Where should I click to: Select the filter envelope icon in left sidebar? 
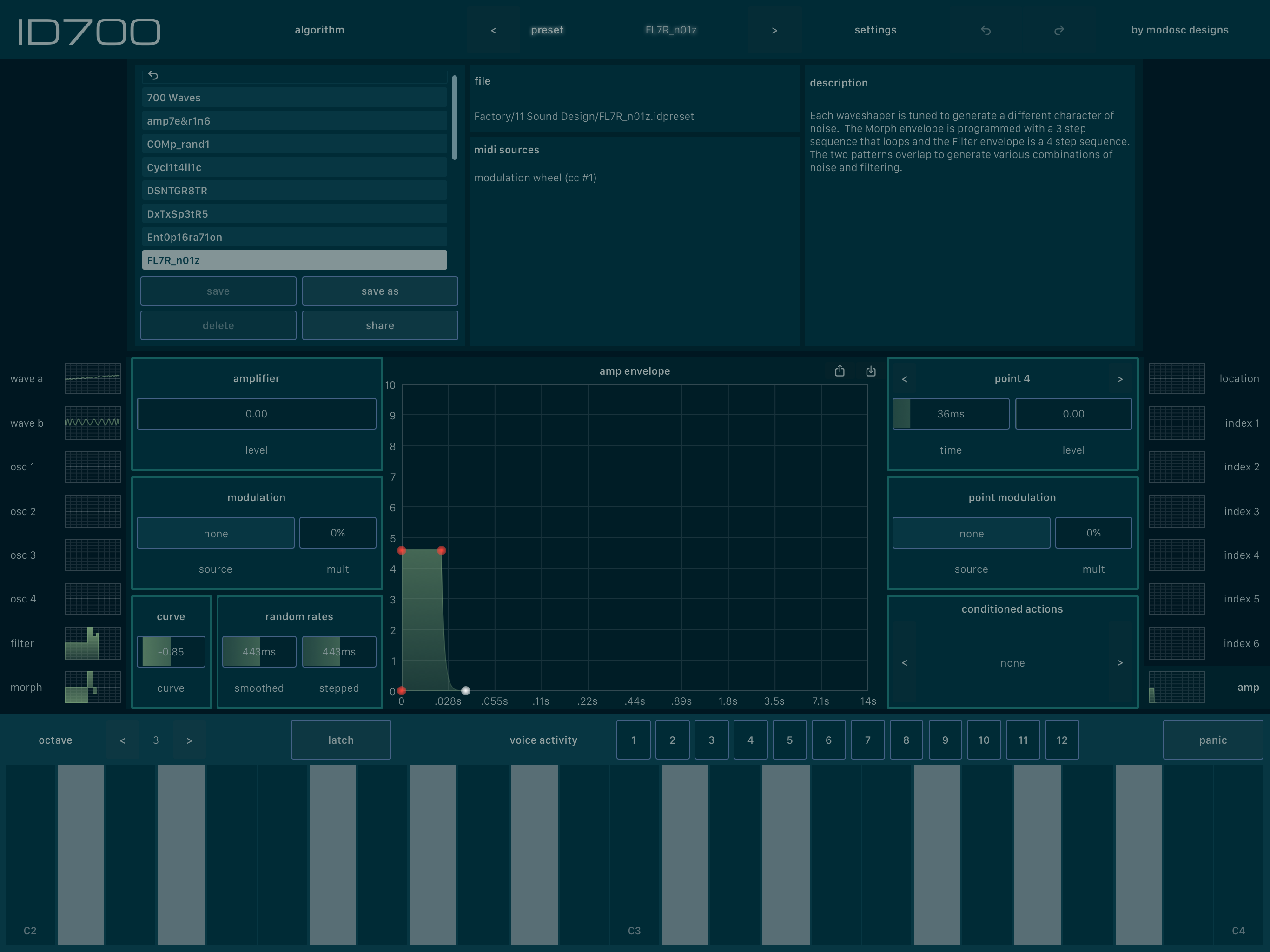tap(93, 643)
